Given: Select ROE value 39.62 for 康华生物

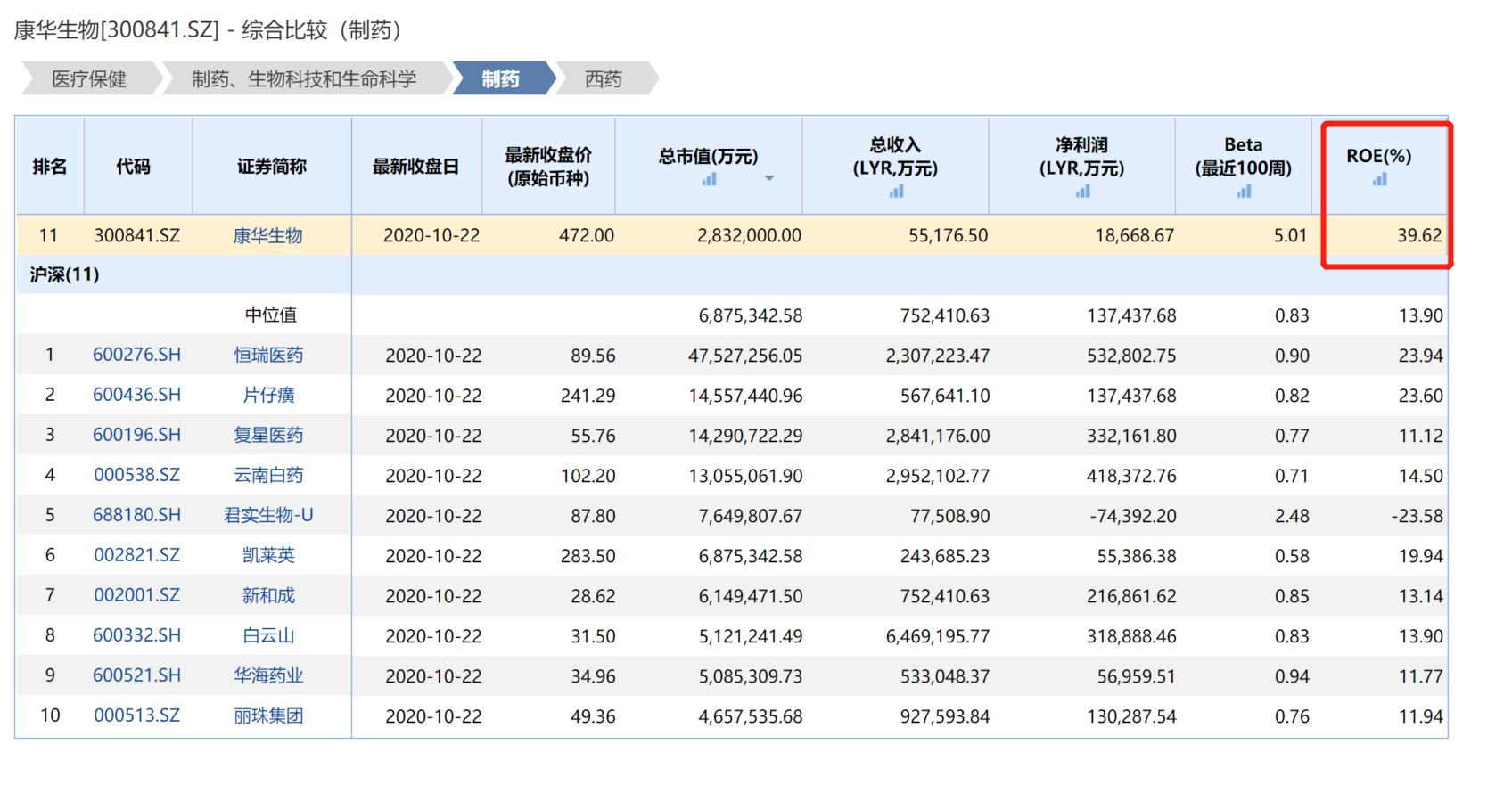Looking at the screenshot, I should tap(1419, 235).
